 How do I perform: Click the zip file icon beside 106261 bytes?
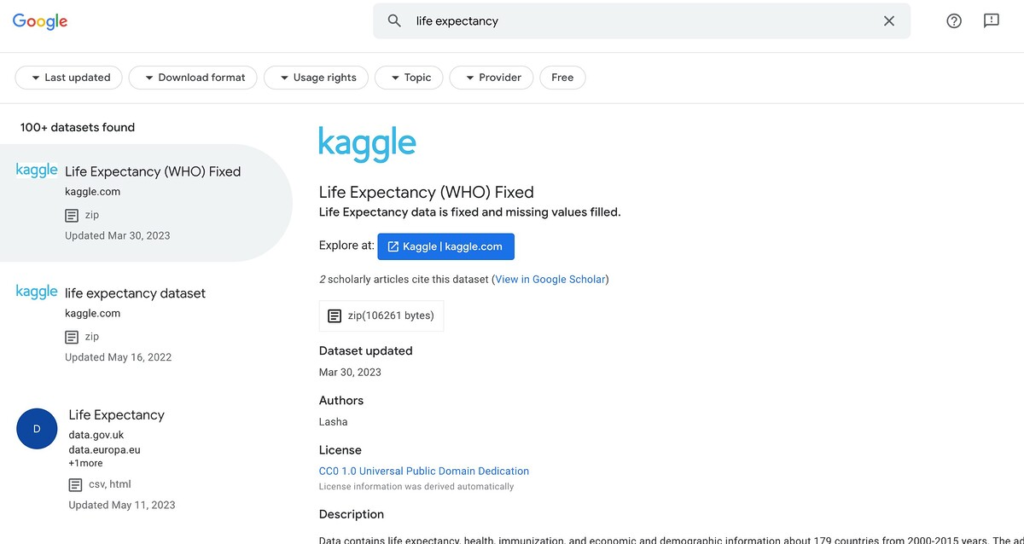pyautogui.click(x=334, y=316)
